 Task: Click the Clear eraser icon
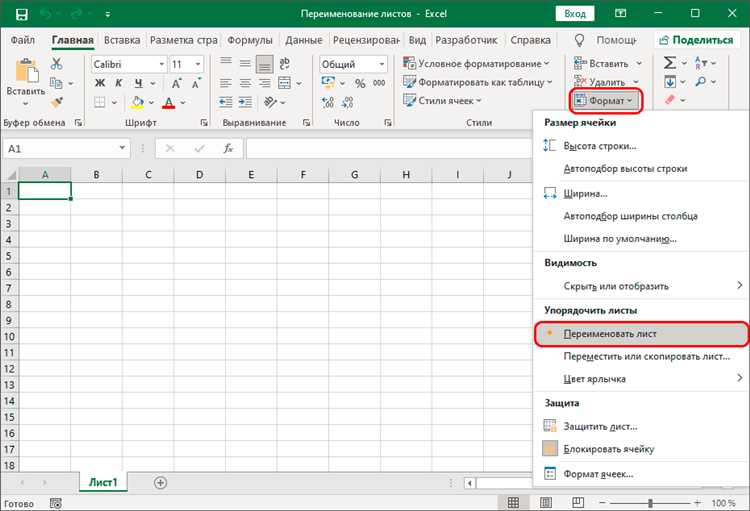(670, 100)
